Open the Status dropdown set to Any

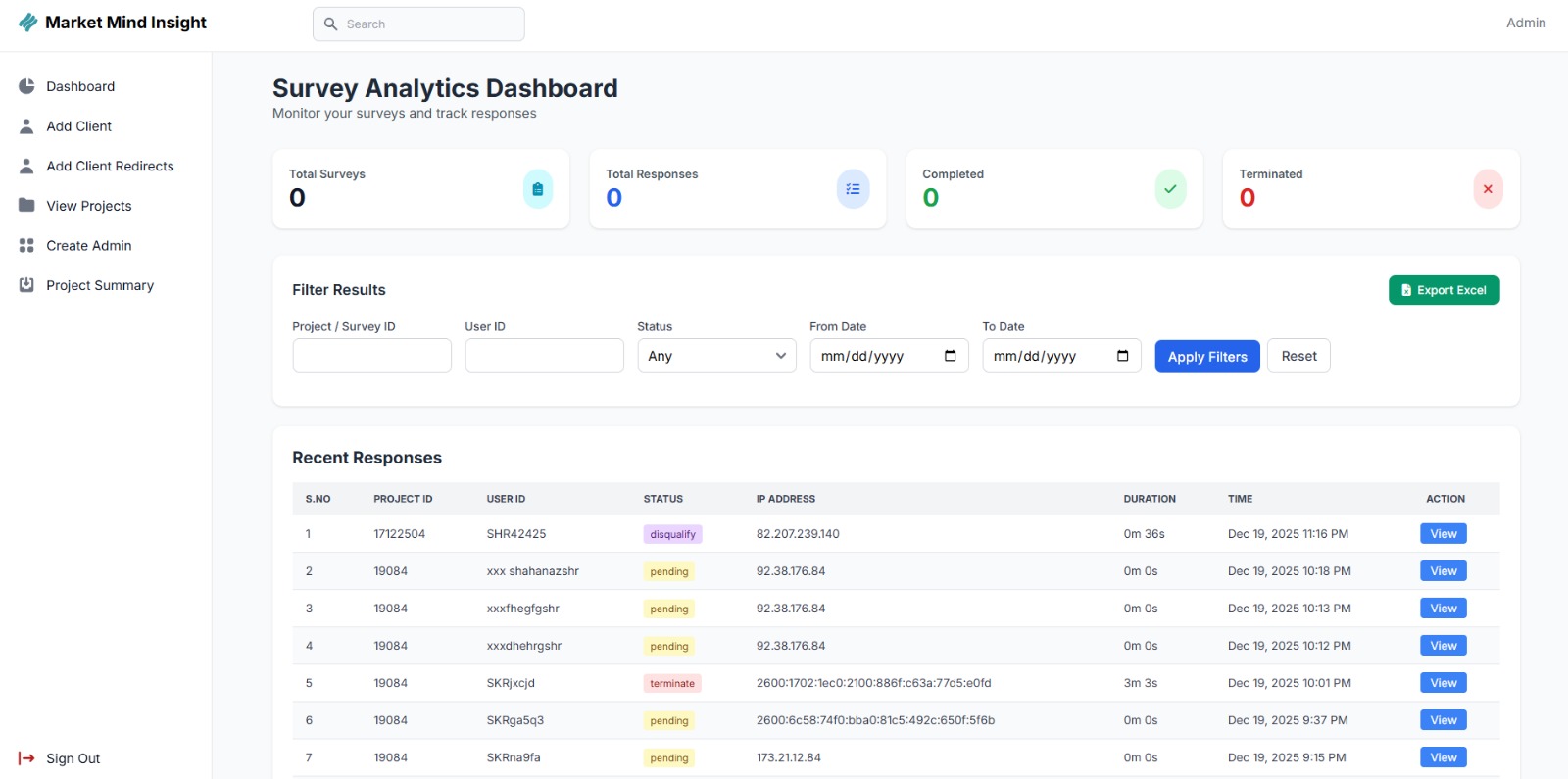(x=716, y=356)
